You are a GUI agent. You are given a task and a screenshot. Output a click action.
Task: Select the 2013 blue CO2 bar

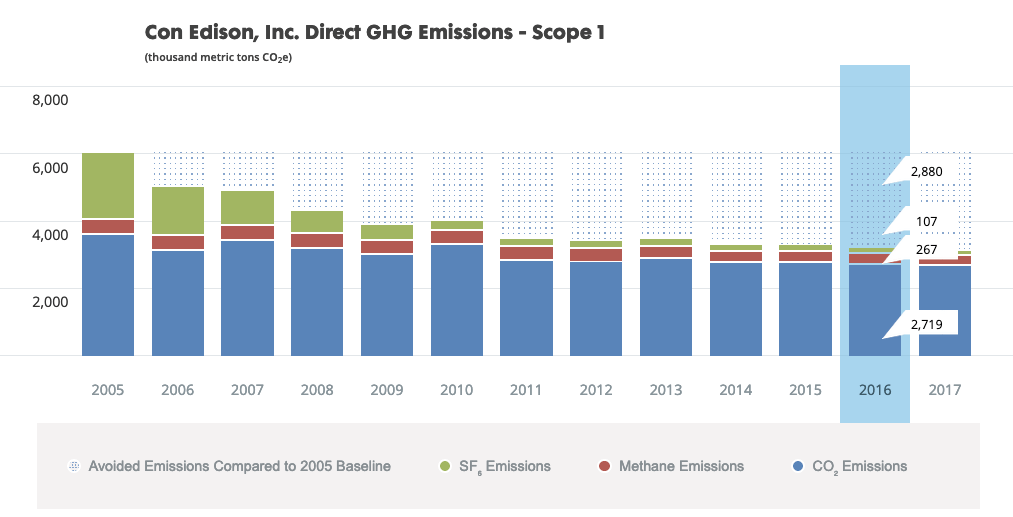pyautogui.click(x=666, y=307)
